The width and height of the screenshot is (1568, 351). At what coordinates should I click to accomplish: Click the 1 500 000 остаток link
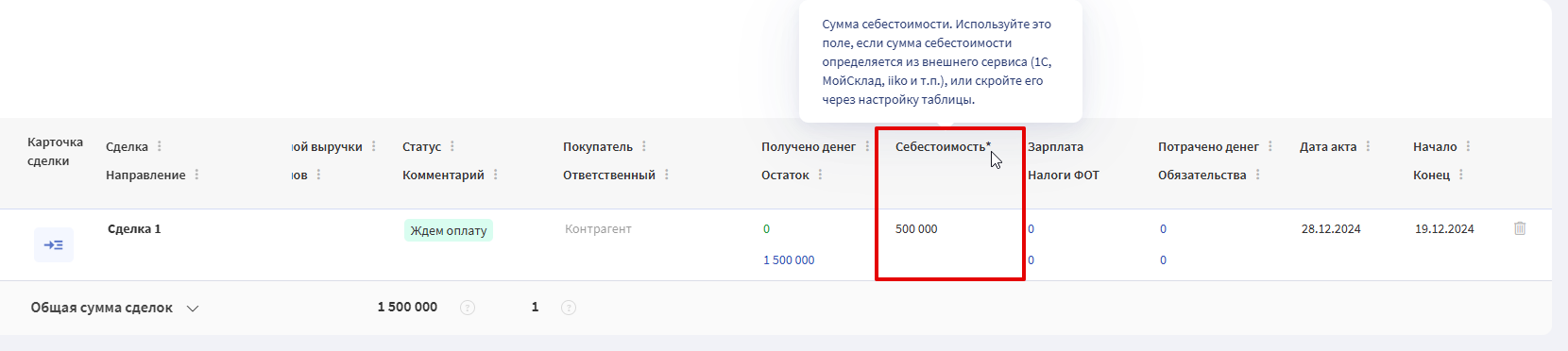click(789, 259)
